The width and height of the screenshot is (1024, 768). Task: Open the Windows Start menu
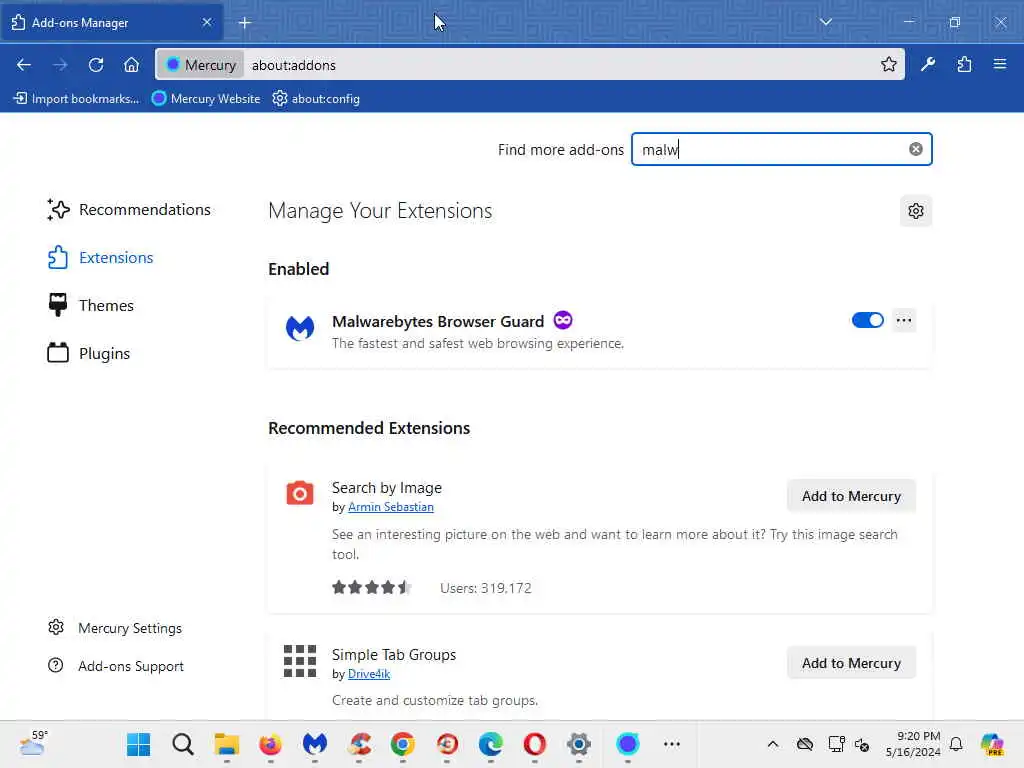point(138,744)
